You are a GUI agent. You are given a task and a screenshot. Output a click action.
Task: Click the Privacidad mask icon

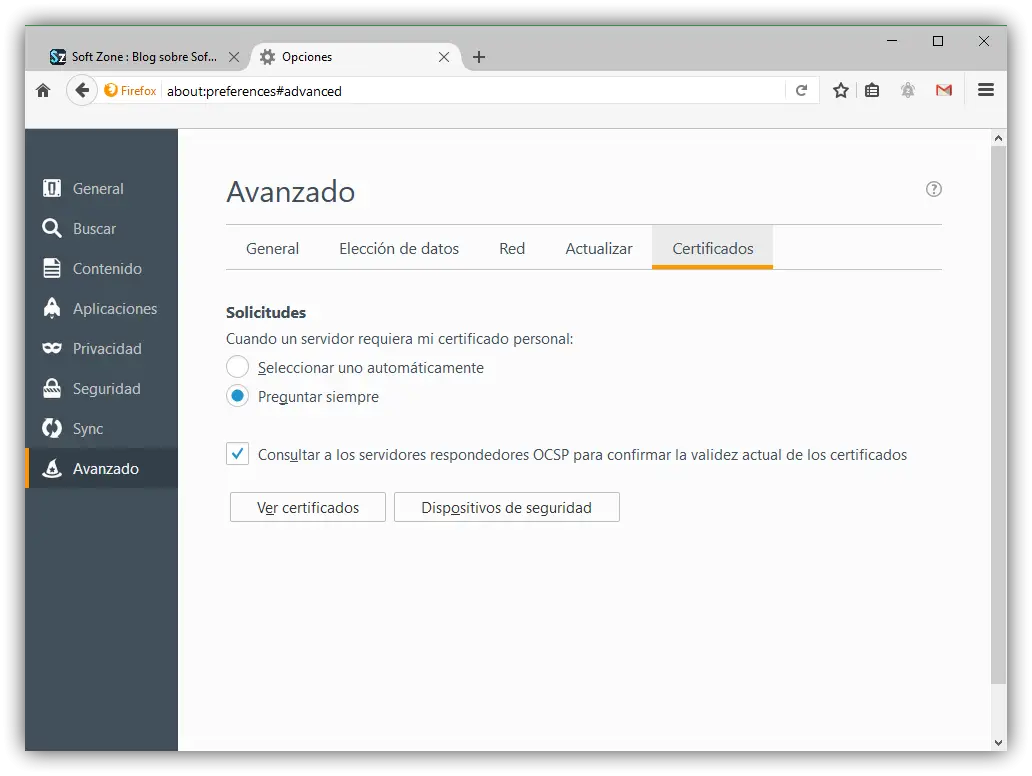52,348
